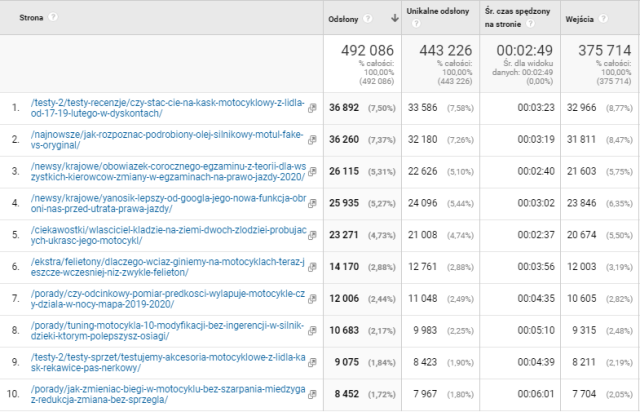This screenshot has width=640, height=412.
Task: Open row 10 zmieniac-biegi external link icon
Action: [x=312, y=394]
